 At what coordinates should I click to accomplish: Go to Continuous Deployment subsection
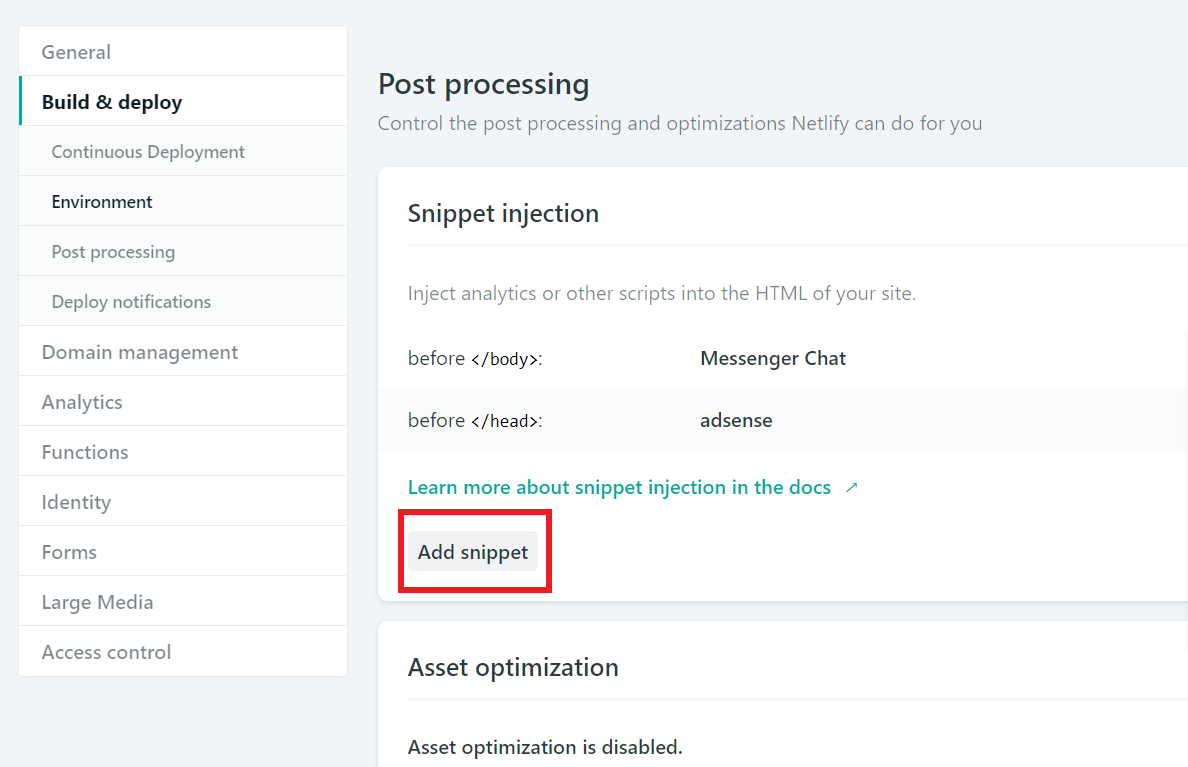(x=148, y=152)
